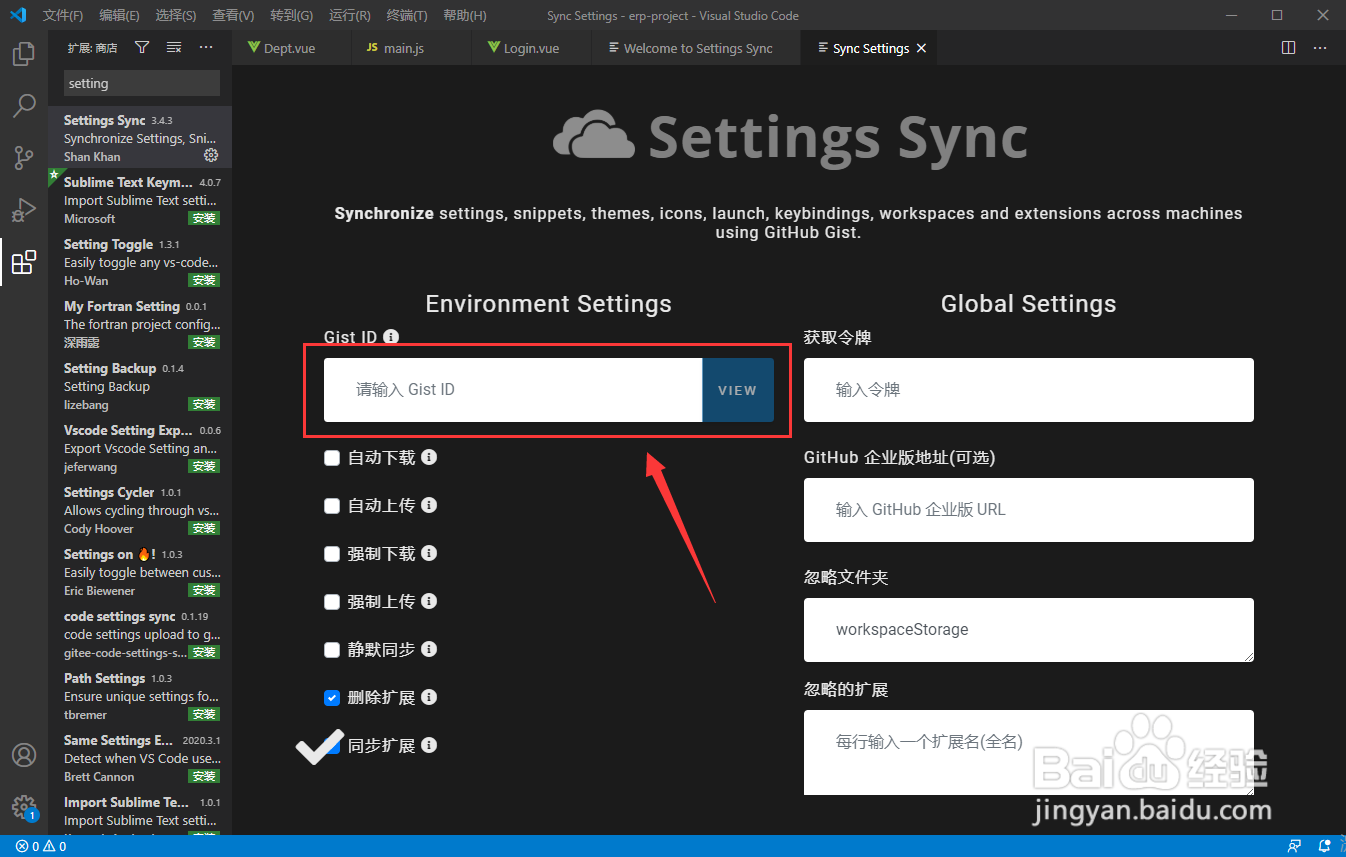Click the VIEW button beside Gist ID
The width and height of the screenshot is (1346, 857).
[738, 390]
